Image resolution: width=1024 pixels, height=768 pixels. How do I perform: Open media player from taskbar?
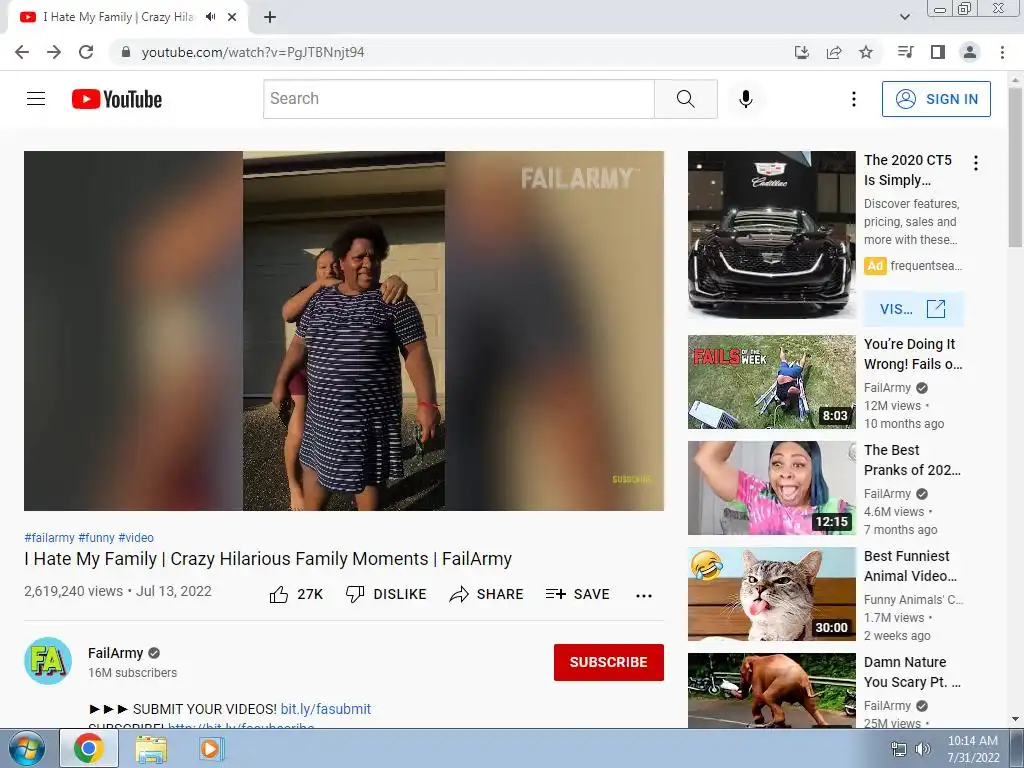210,748
